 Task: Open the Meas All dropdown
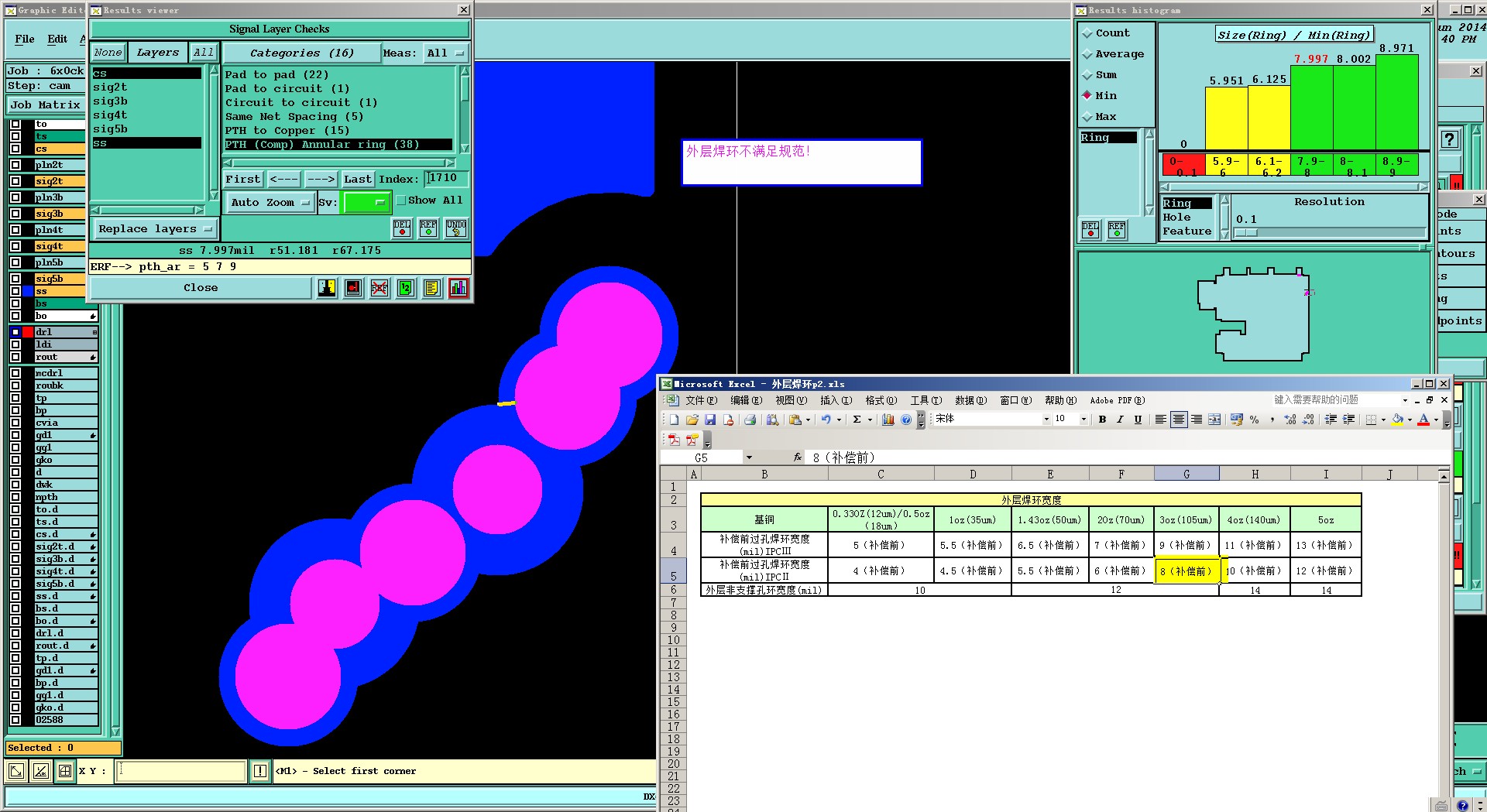(x=445, y=53)
